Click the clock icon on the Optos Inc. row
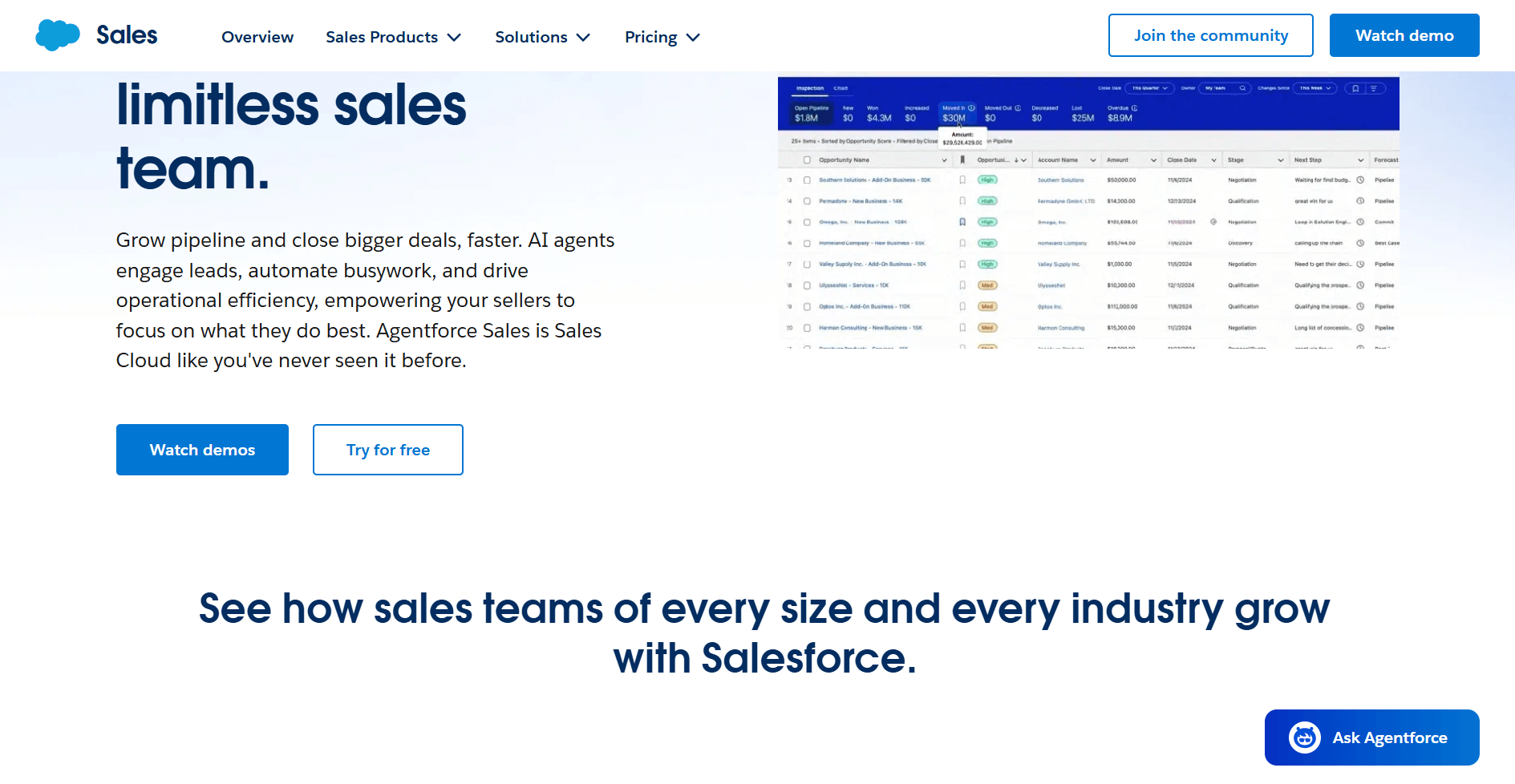 point(1360,306)
